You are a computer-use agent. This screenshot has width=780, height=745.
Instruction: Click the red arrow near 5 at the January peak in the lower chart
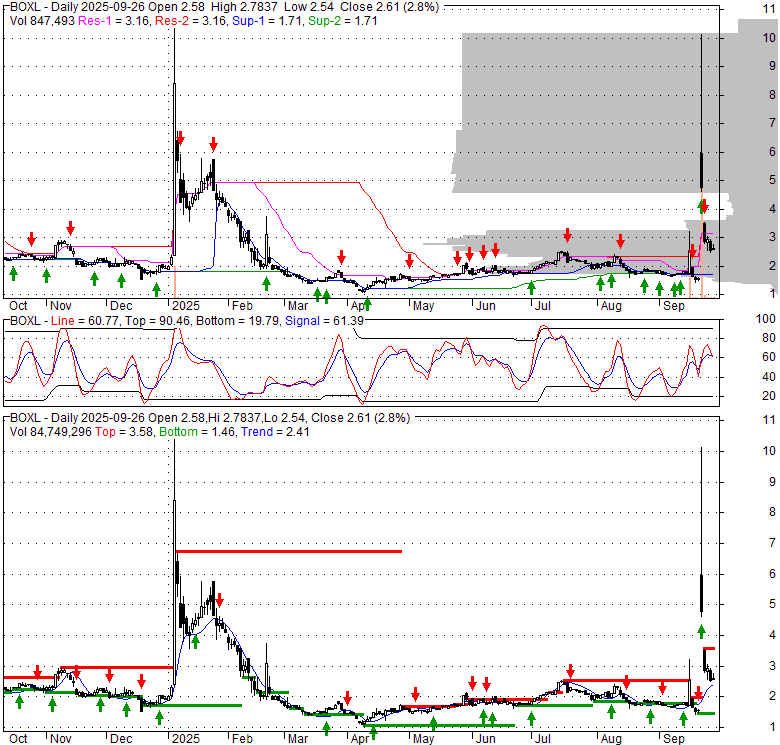tap(219, 600)
